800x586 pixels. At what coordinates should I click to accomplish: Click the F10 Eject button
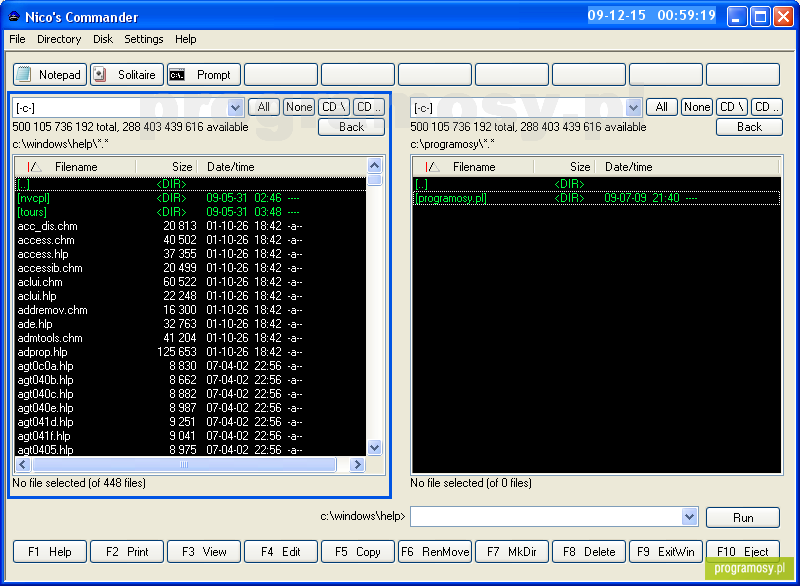743,552
